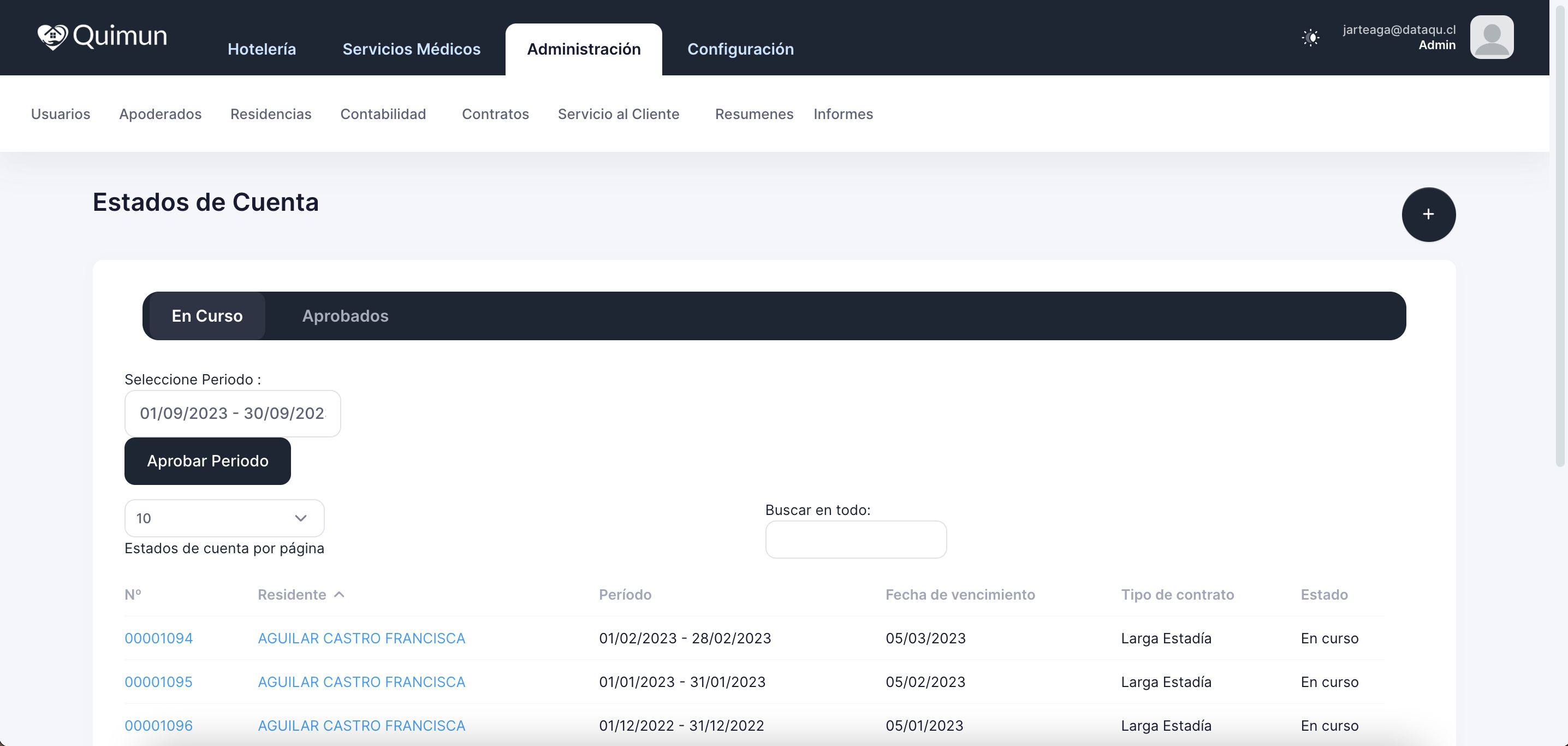Expand the rows-per-page dropdown showing 10

224,518
